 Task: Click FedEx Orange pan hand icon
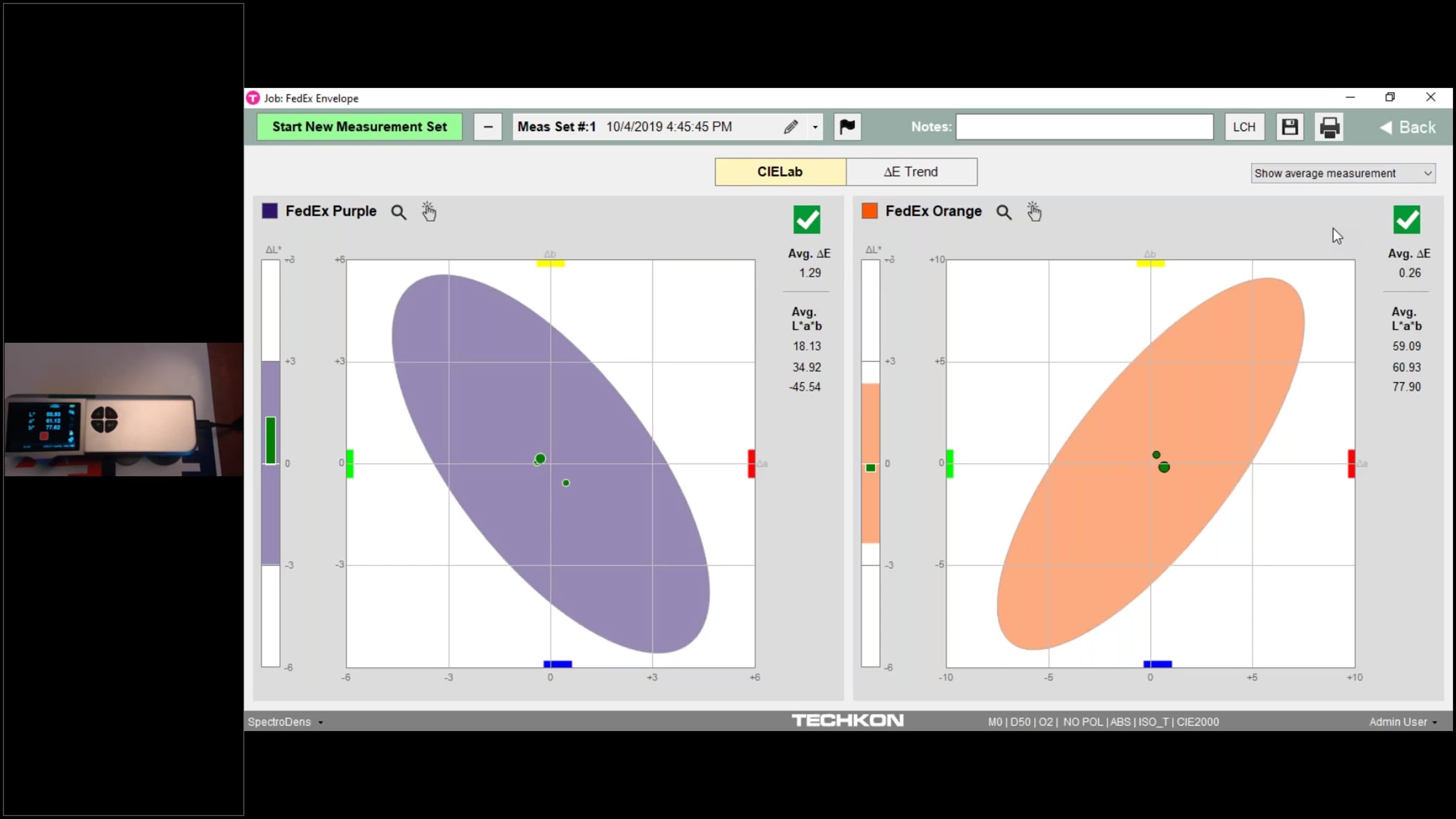point(1034,212)
